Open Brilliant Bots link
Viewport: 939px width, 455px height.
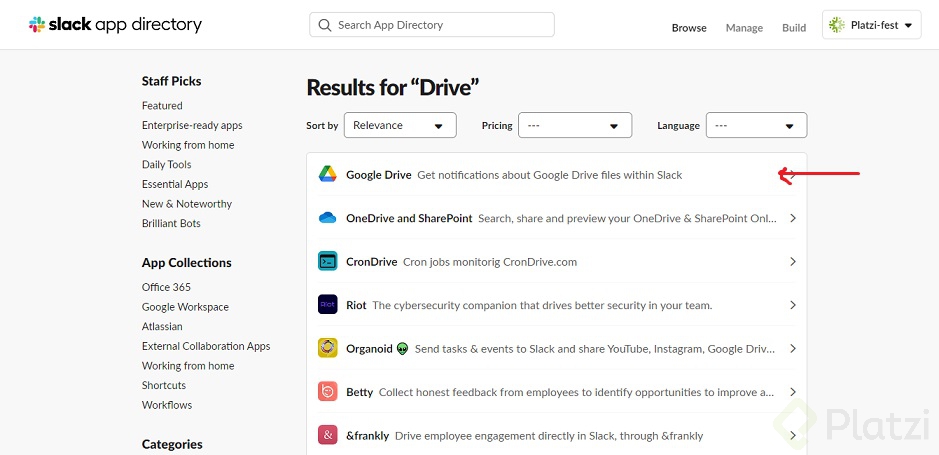171,223
